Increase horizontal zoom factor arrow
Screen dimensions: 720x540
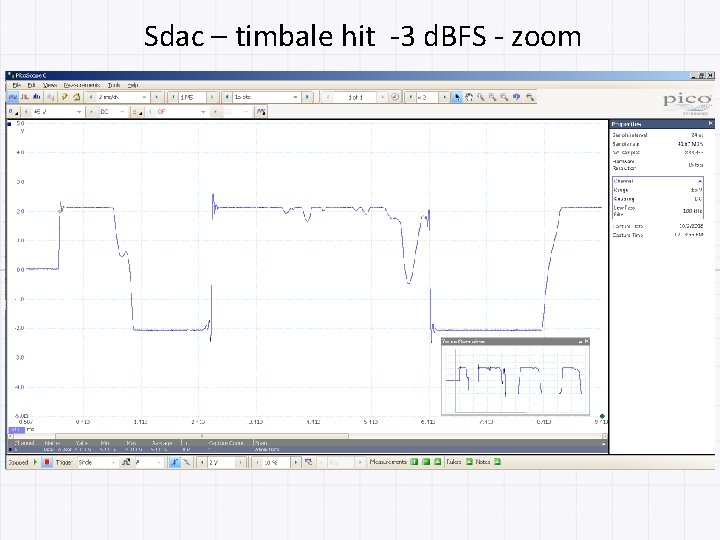[444, 97]
